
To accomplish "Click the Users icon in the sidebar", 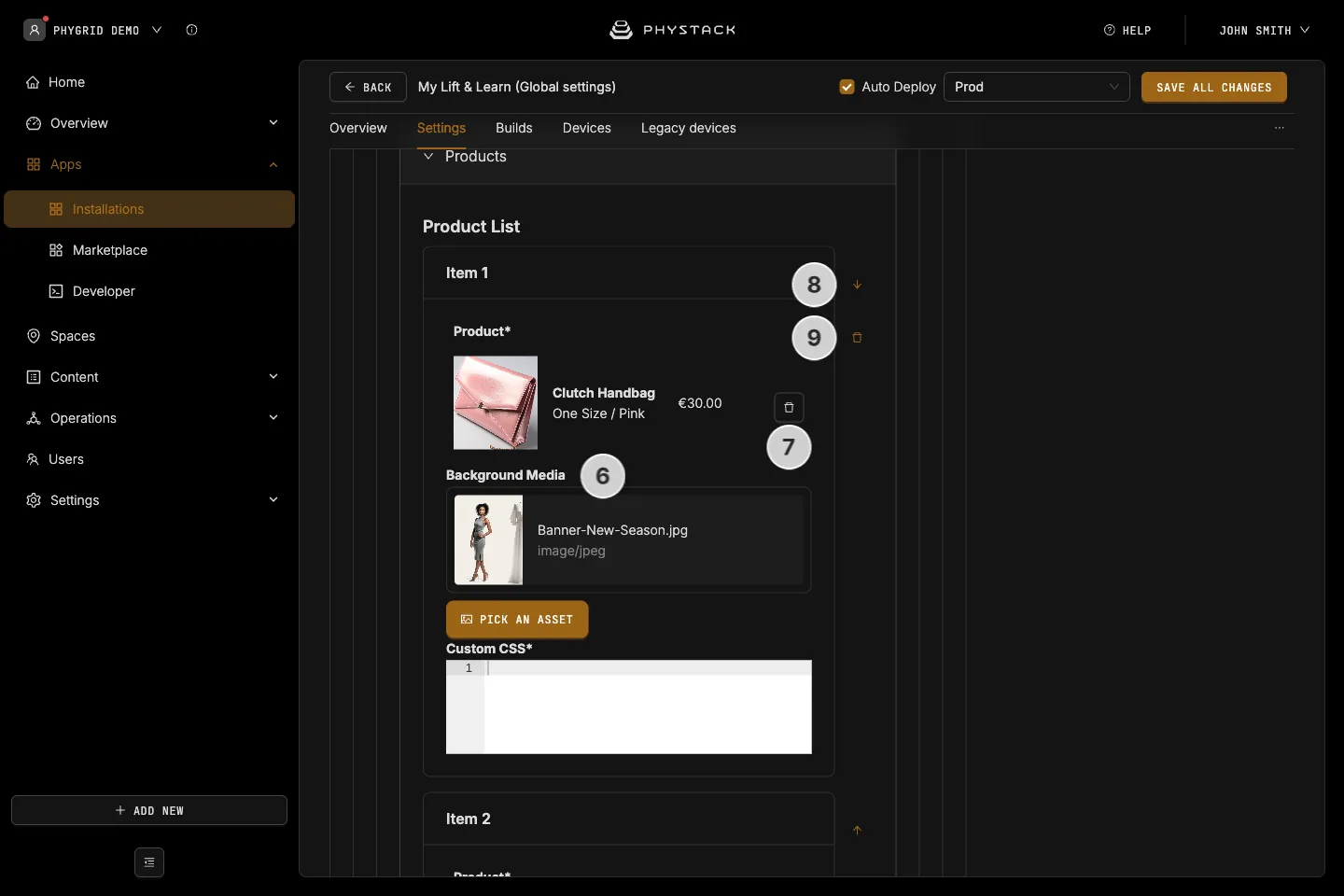I will [x=33, y=459].
